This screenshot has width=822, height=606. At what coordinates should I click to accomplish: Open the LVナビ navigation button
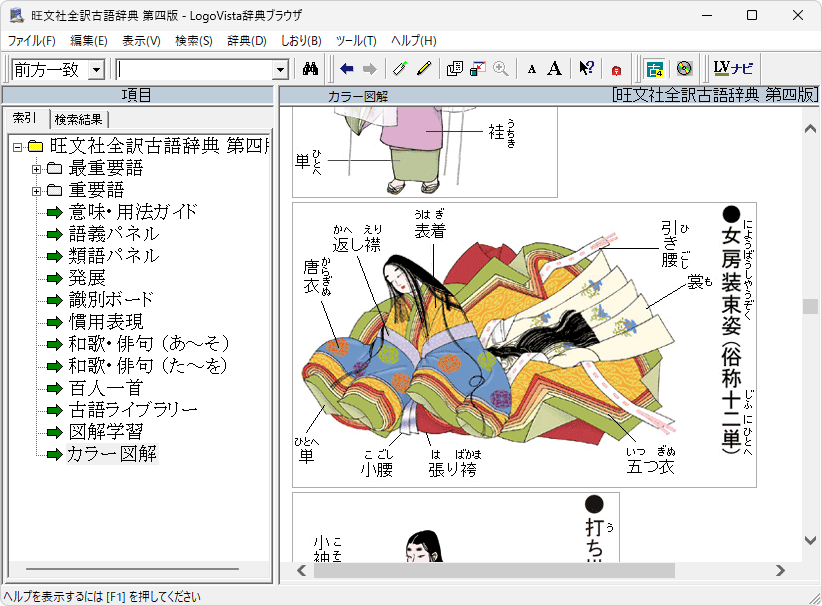(x=733, y=69)
